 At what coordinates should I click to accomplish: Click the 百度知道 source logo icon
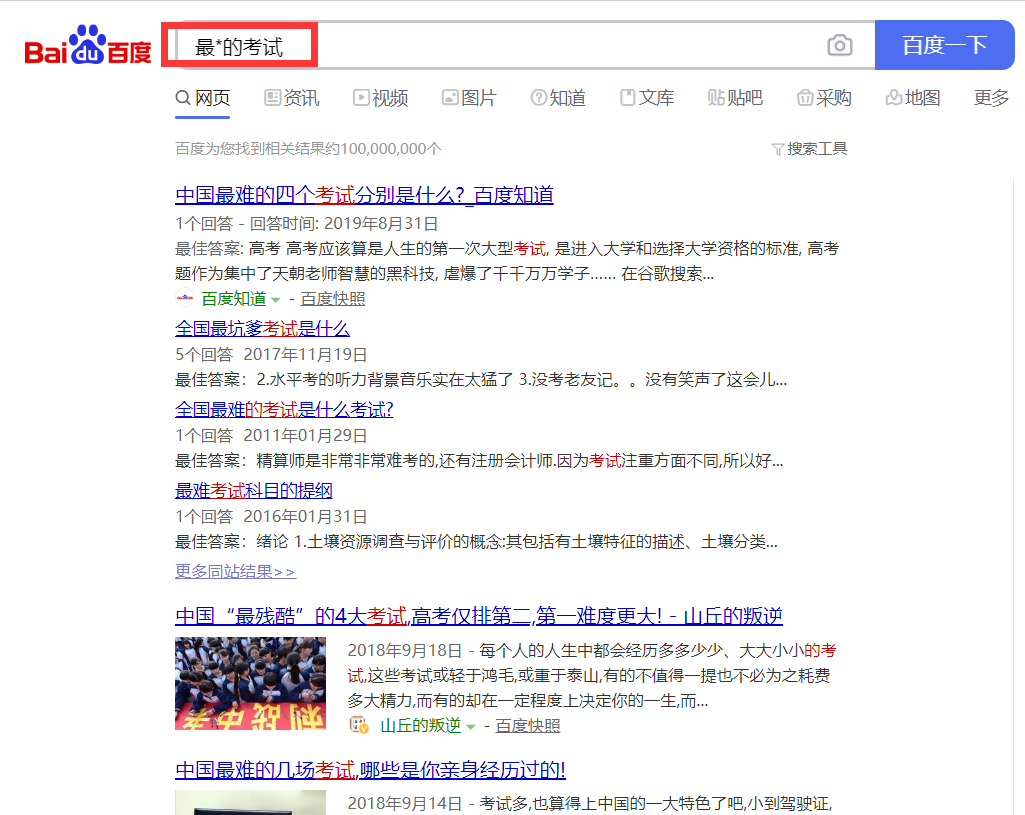[x=185, y=299]
